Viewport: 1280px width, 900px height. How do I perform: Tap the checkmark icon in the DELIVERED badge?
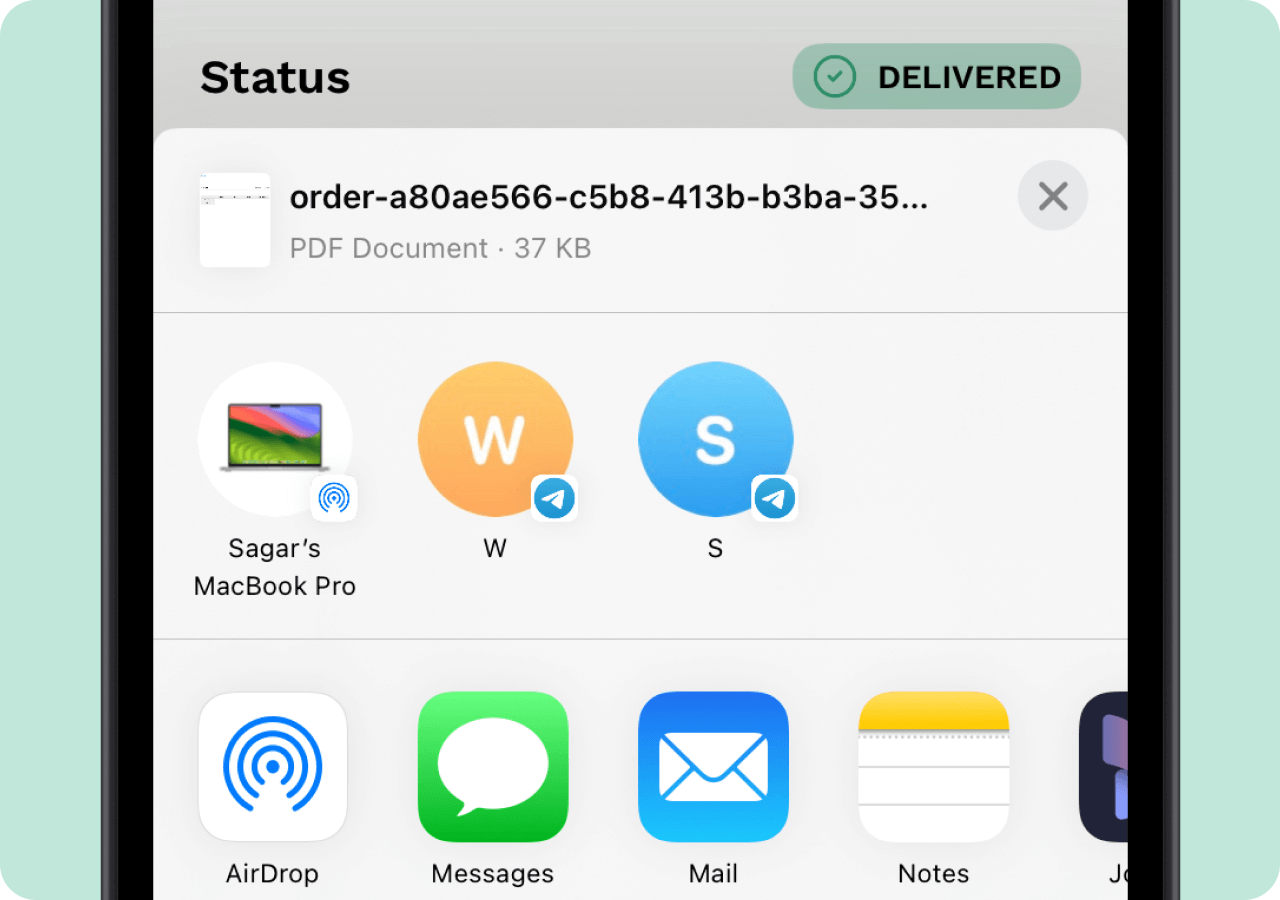point(834,77)
